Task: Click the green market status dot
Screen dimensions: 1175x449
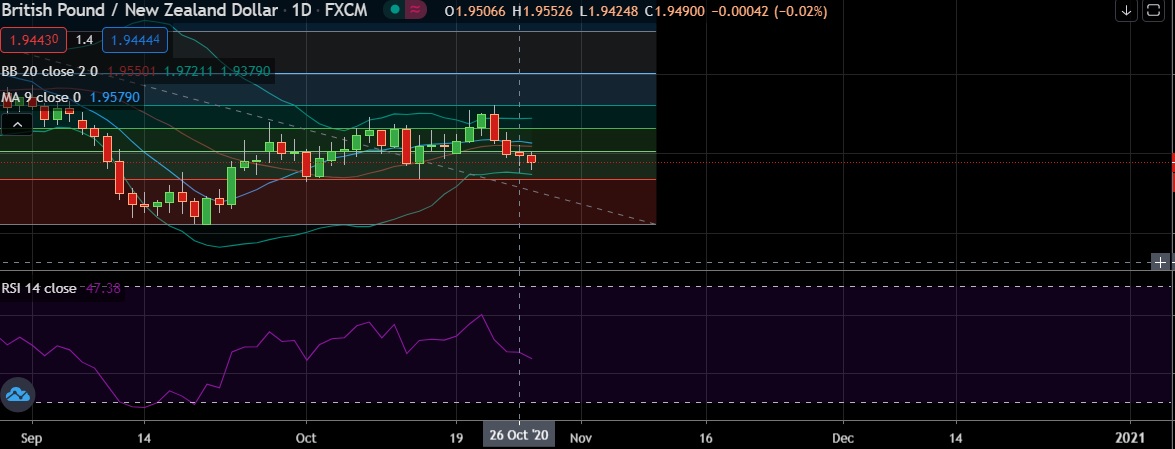Action: (x=394, y=11)
